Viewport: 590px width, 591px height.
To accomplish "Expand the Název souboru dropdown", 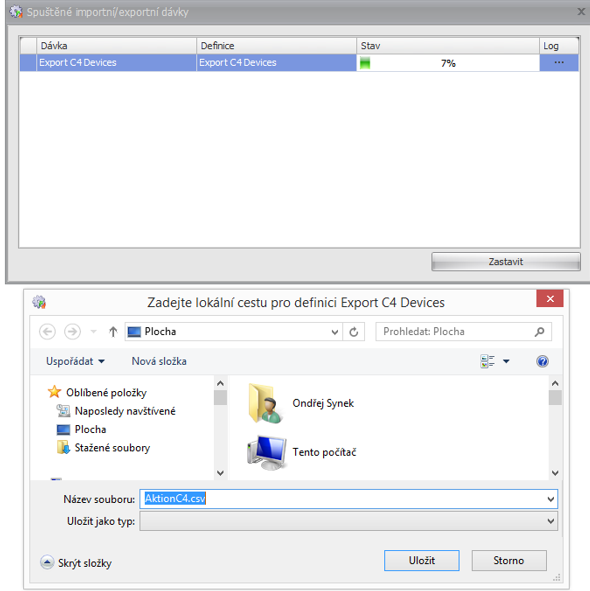I will [551, 499].
